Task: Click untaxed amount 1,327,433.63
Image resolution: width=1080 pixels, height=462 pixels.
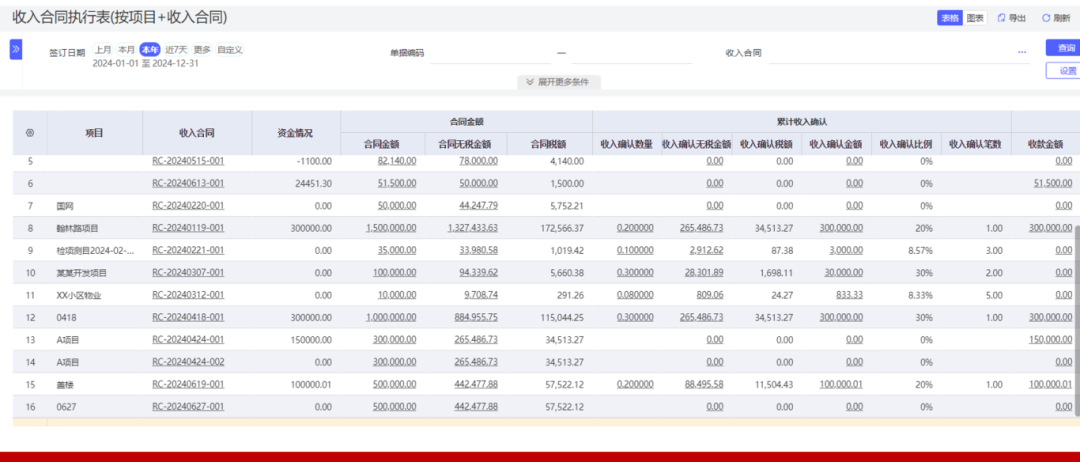Action: (472, 228)
